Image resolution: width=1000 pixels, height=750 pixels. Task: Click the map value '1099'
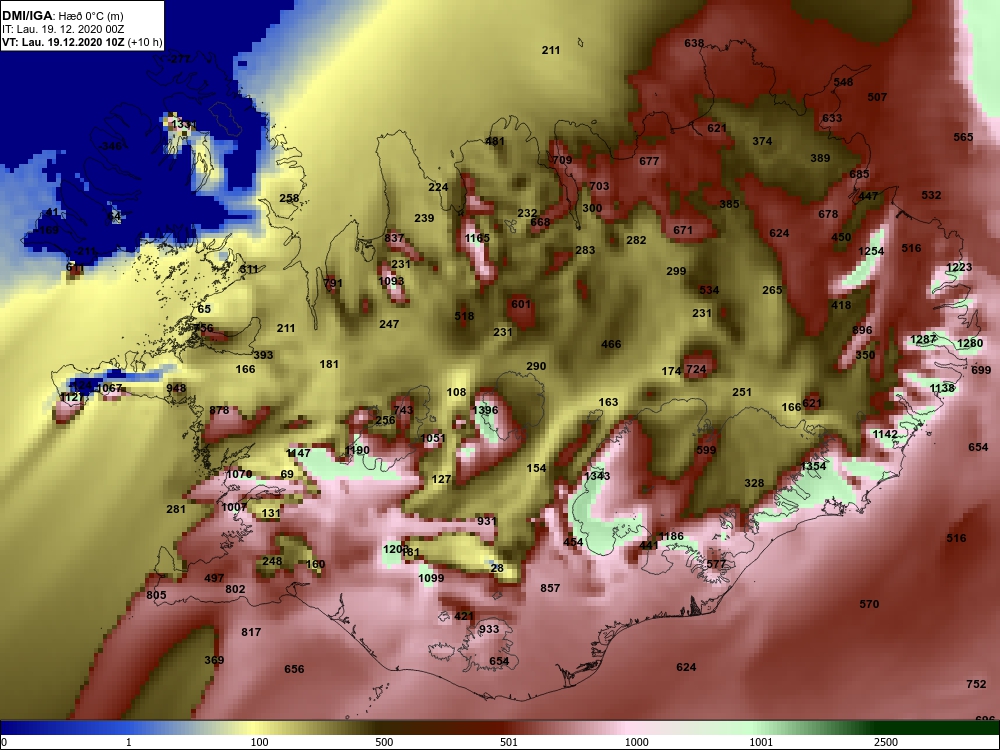click(431, 578)
